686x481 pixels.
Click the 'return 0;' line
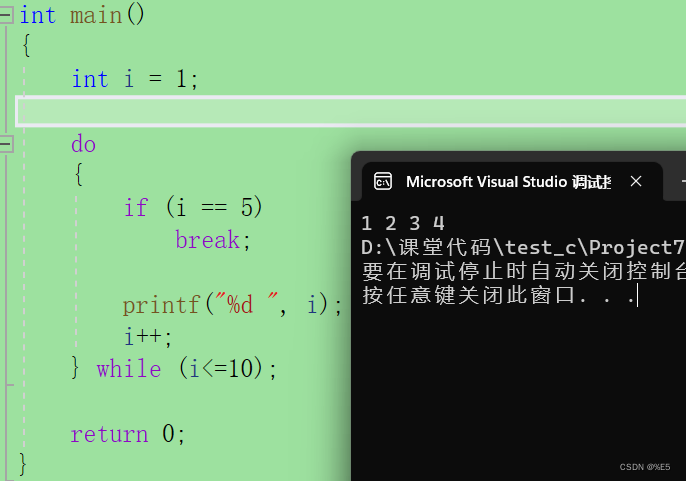point(128,434)
